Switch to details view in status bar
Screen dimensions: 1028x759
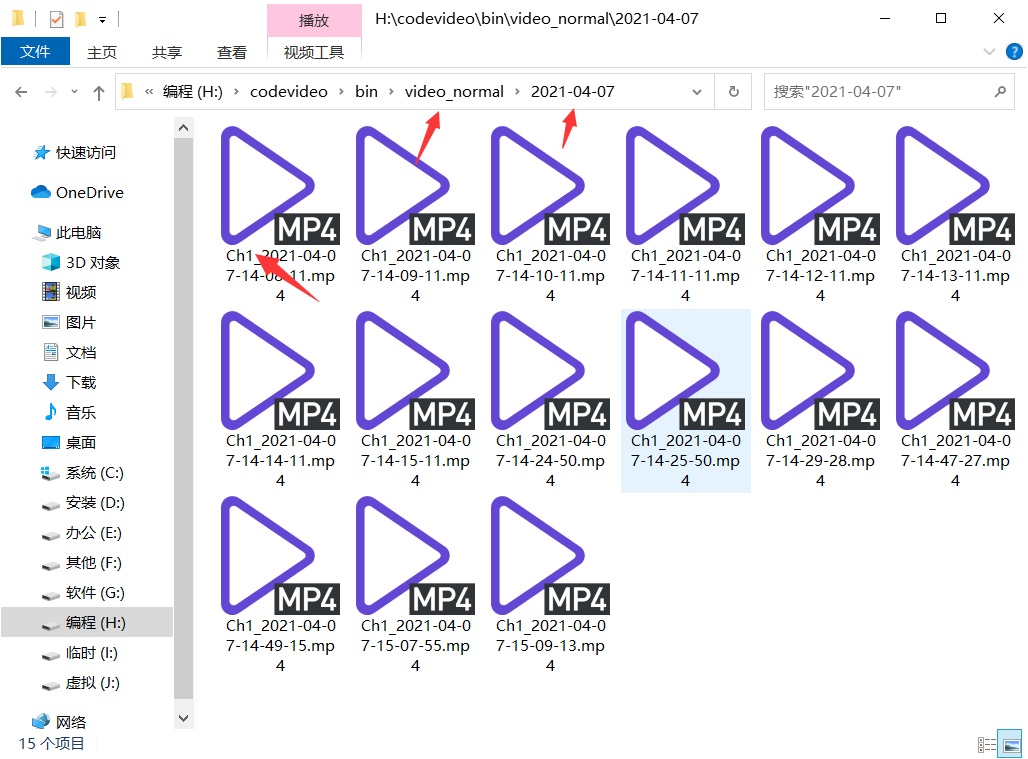point(987,744)
